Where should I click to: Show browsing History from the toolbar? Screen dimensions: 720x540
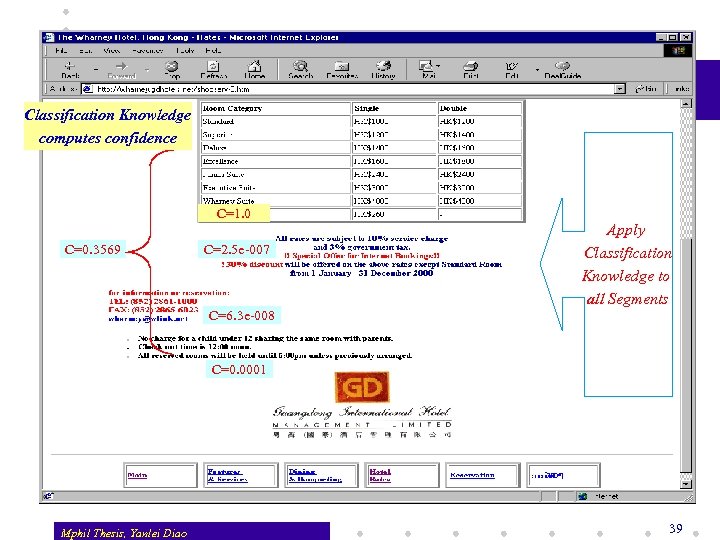(383, 70)
